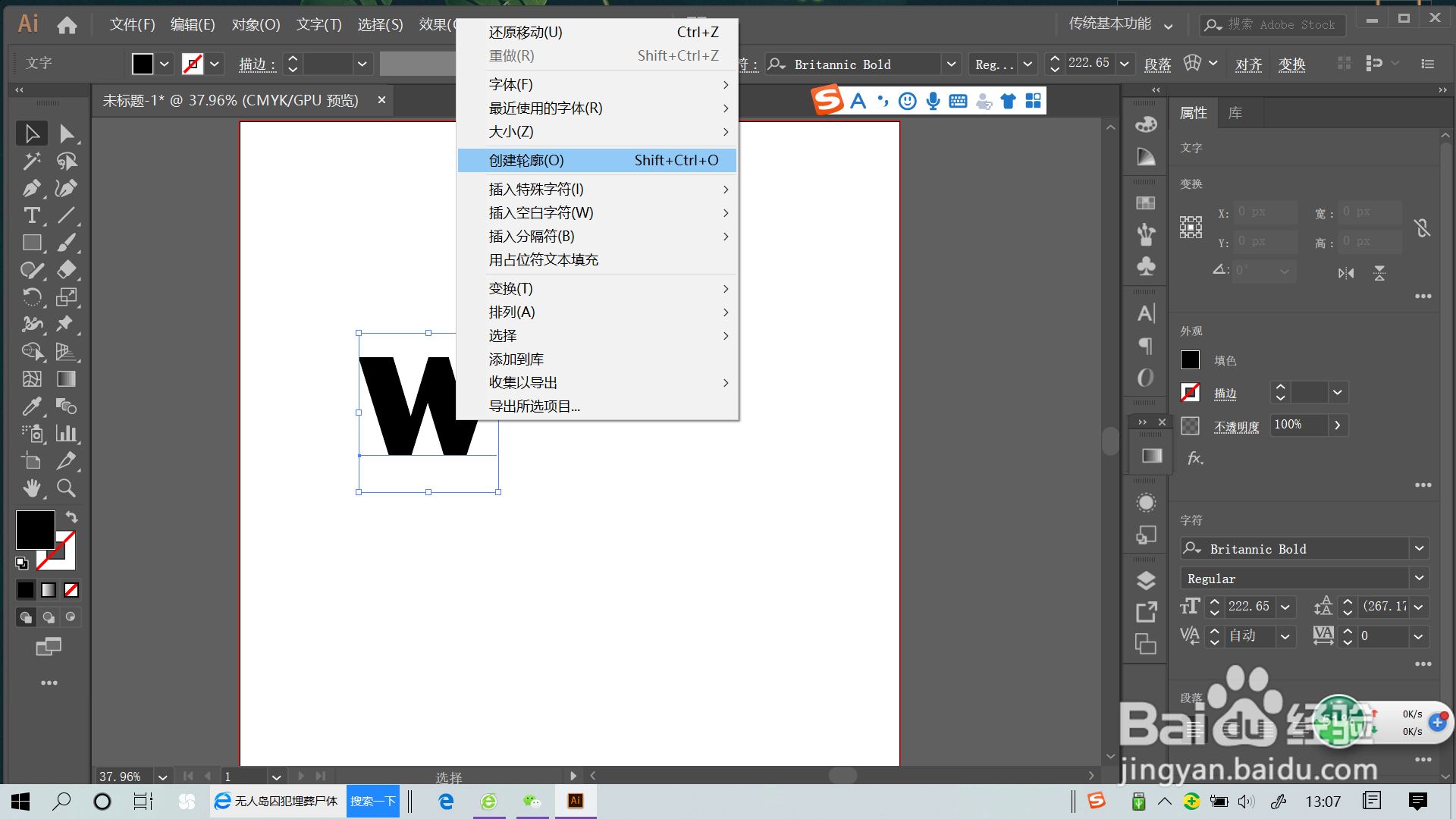Image resolution: width=1456 pixels, height=819 pixels.
Task: Select the Type tool in toolbar
Action: [32, 216]
